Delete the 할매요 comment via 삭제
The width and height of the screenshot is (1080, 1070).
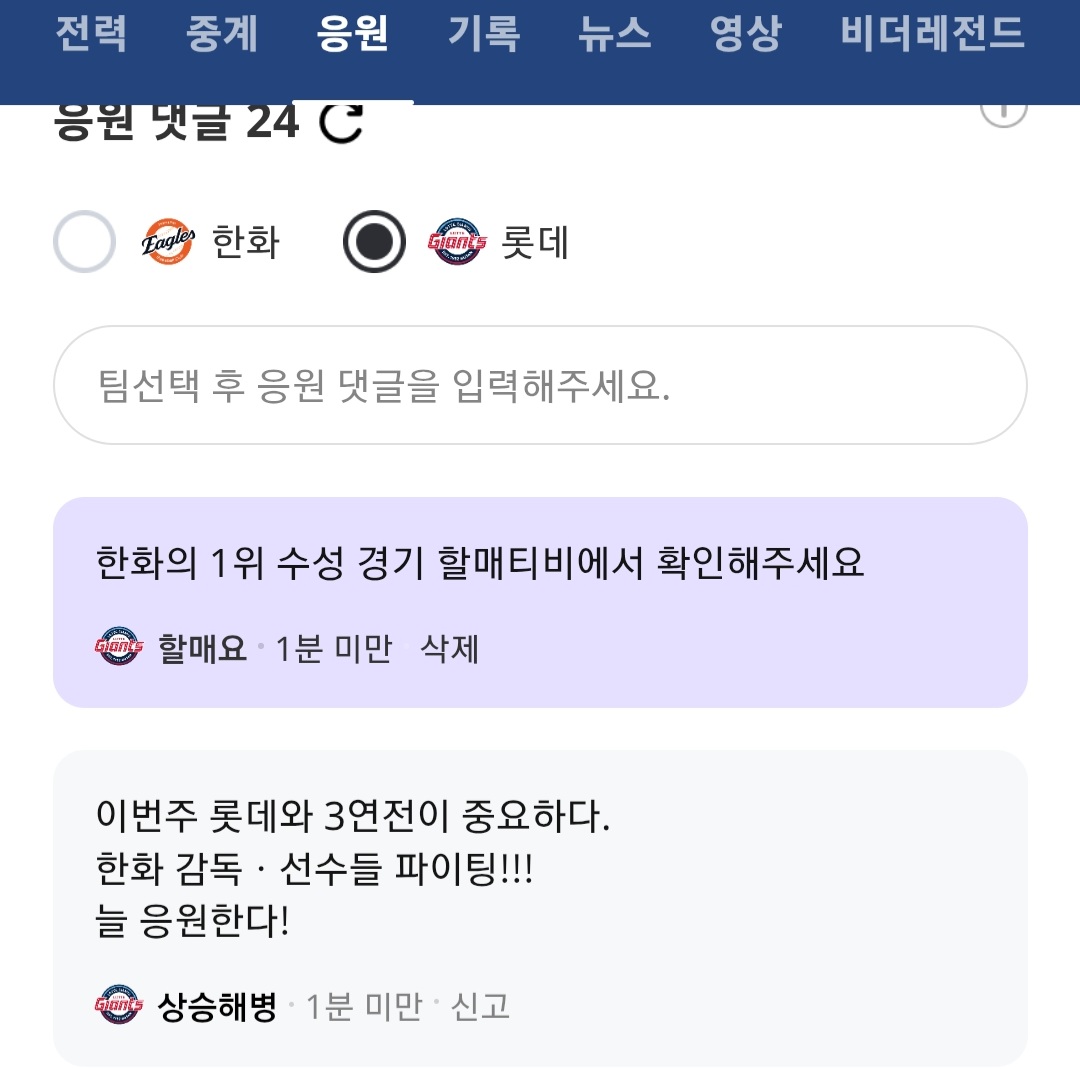450,649
